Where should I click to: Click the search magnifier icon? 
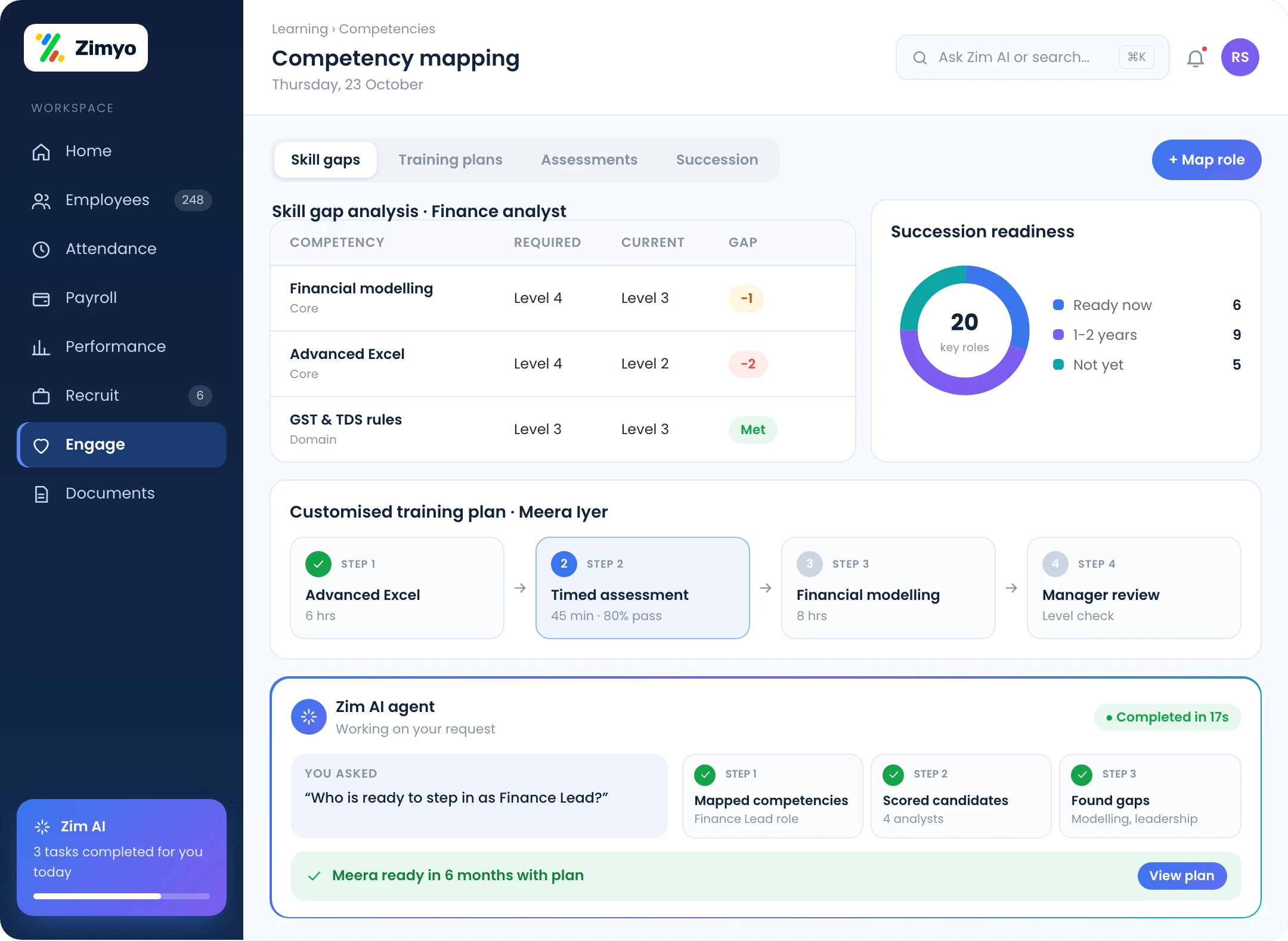[x=920, y=57]
